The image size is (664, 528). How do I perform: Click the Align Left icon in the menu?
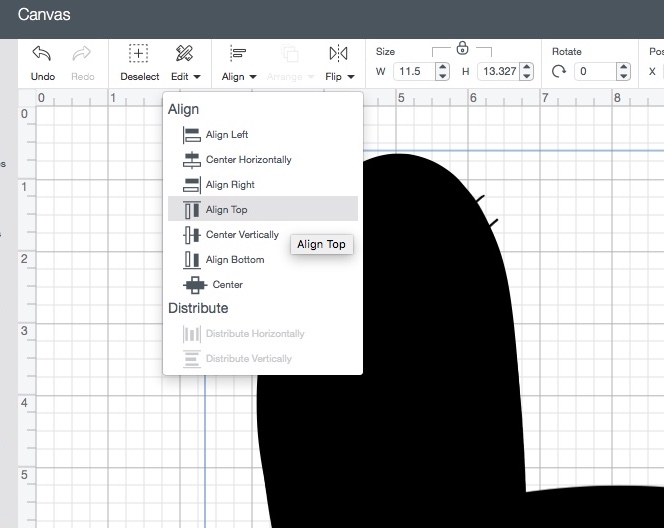pyautogui.click(x=191, y=135)
